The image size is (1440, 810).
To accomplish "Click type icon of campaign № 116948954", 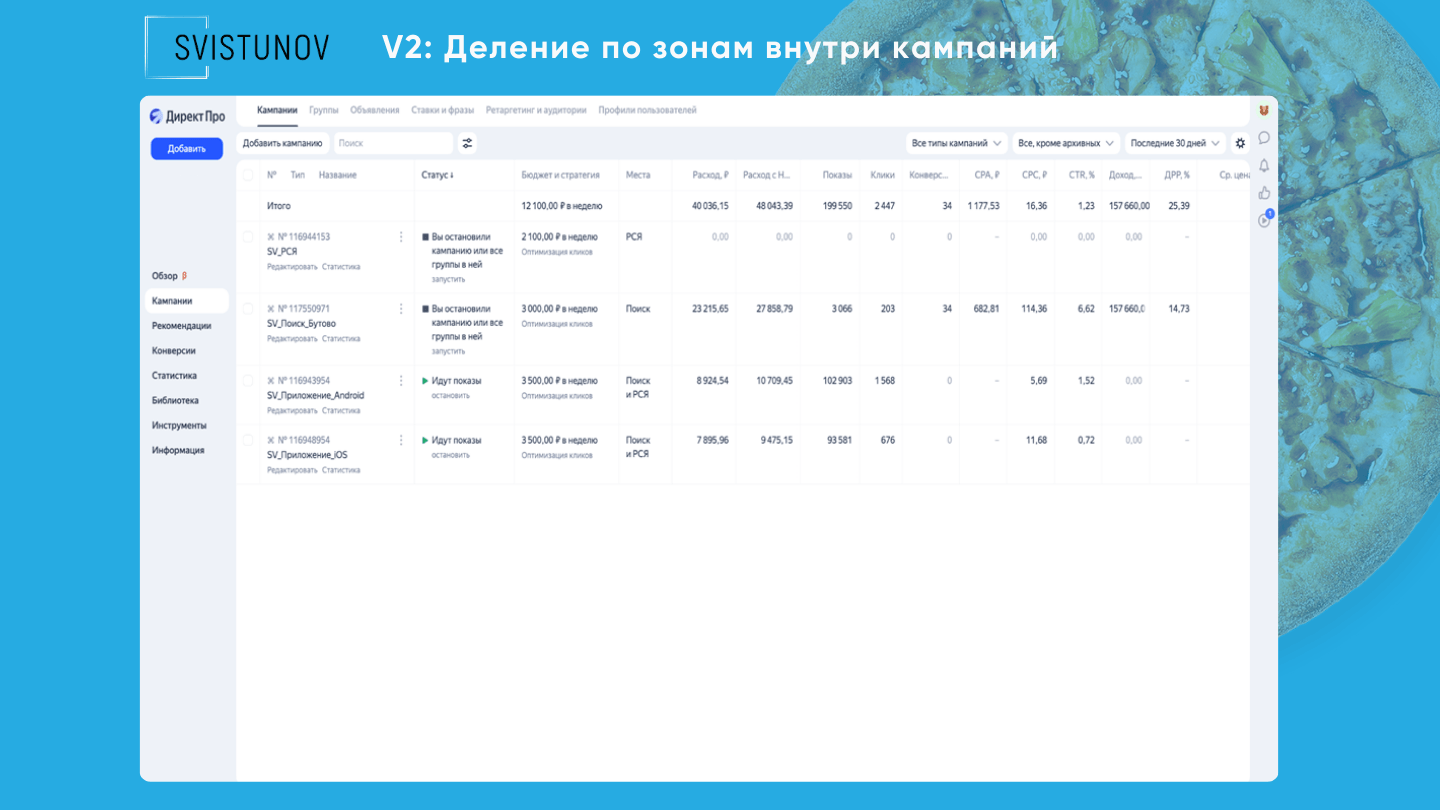I will (271, 440).
